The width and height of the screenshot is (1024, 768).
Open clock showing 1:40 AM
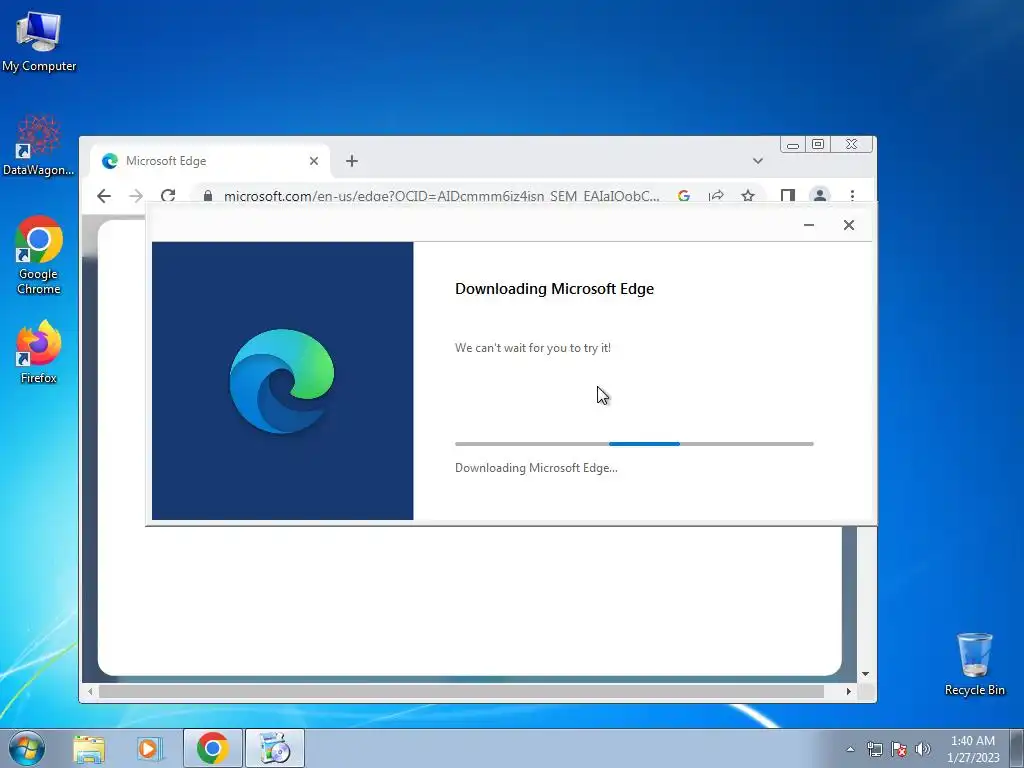click(x=973, y=749)
